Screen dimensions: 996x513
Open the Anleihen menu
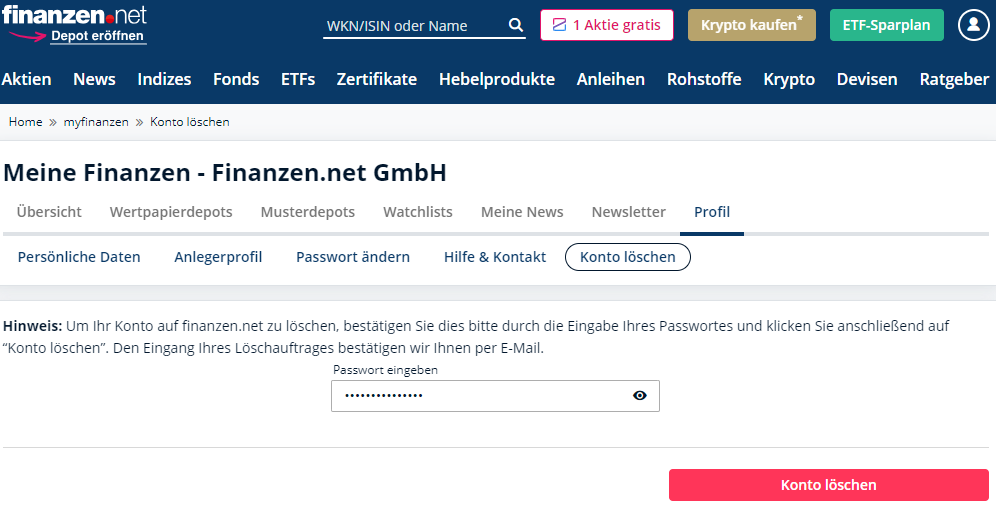pyautogui.click(x=610, y=79)
